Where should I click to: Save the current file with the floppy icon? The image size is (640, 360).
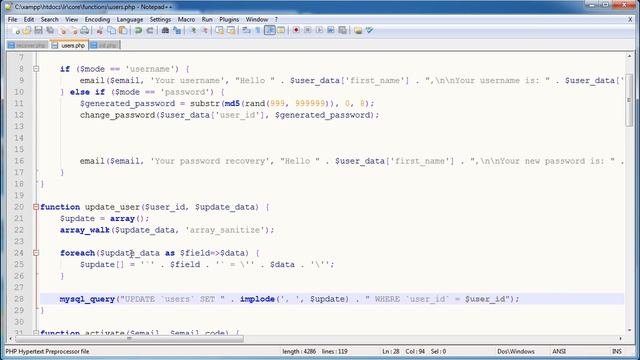tap(38, 31)
